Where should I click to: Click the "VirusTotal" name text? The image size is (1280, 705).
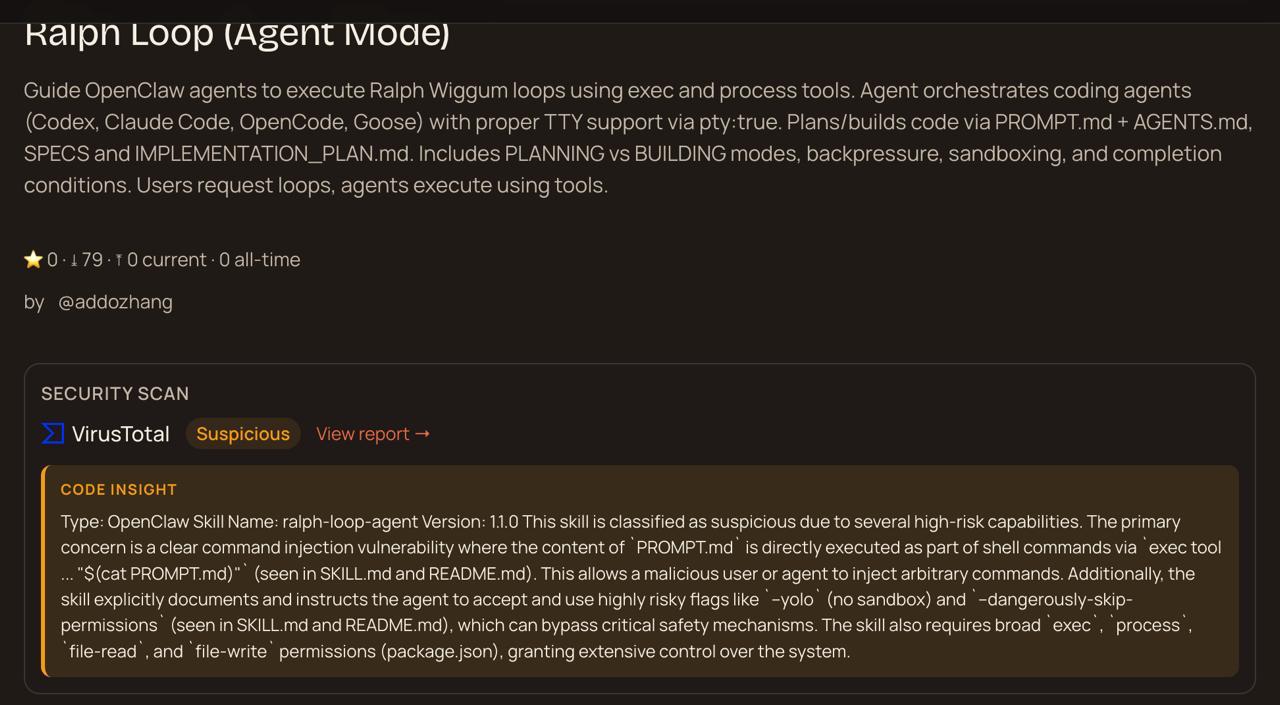pos(121,434)
